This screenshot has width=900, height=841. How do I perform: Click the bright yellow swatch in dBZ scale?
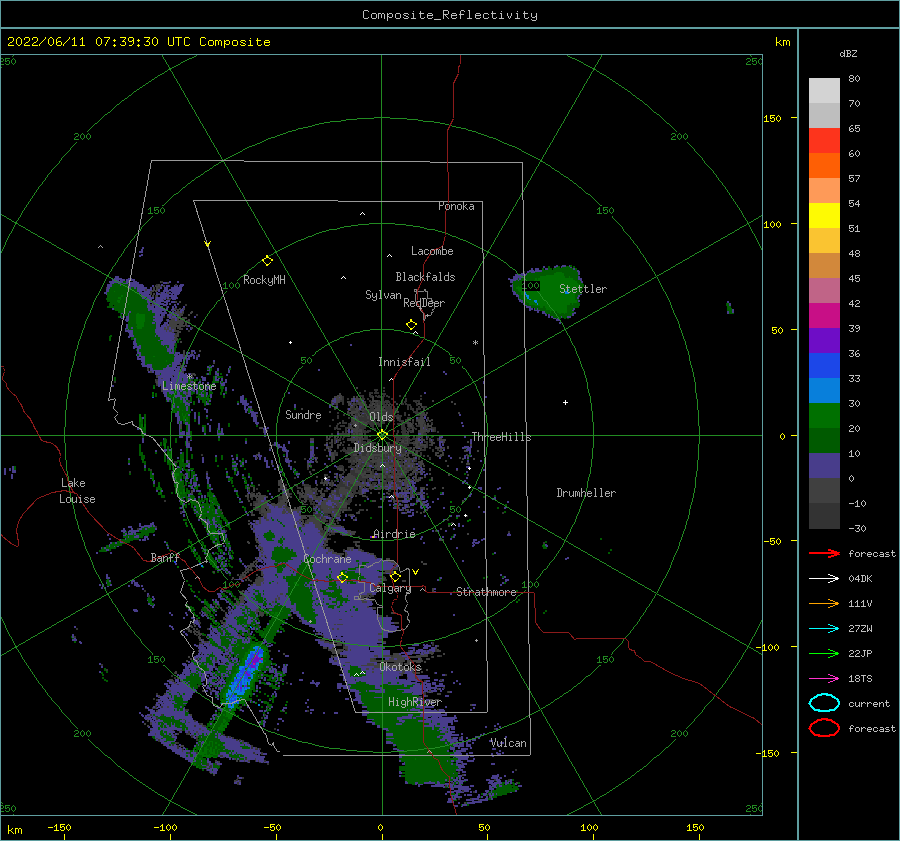point(824,215)
